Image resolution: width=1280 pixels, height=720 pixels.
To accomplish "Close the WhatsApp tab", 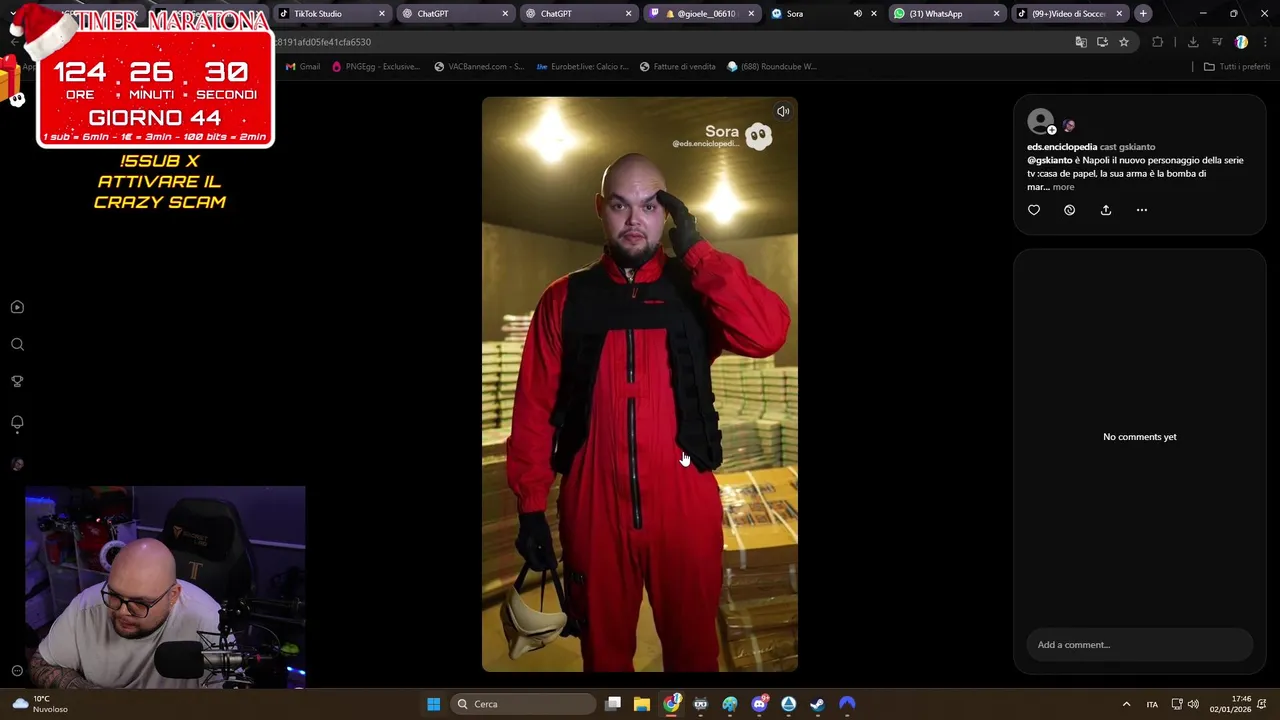I will 996,14.
